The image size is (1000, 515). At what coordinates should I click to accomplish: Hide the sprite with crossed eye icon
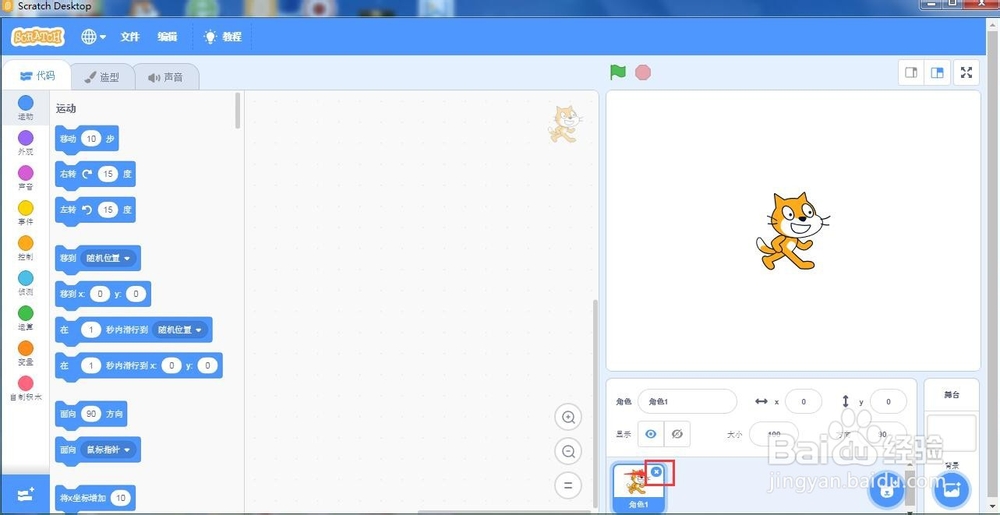click(677, 434)
